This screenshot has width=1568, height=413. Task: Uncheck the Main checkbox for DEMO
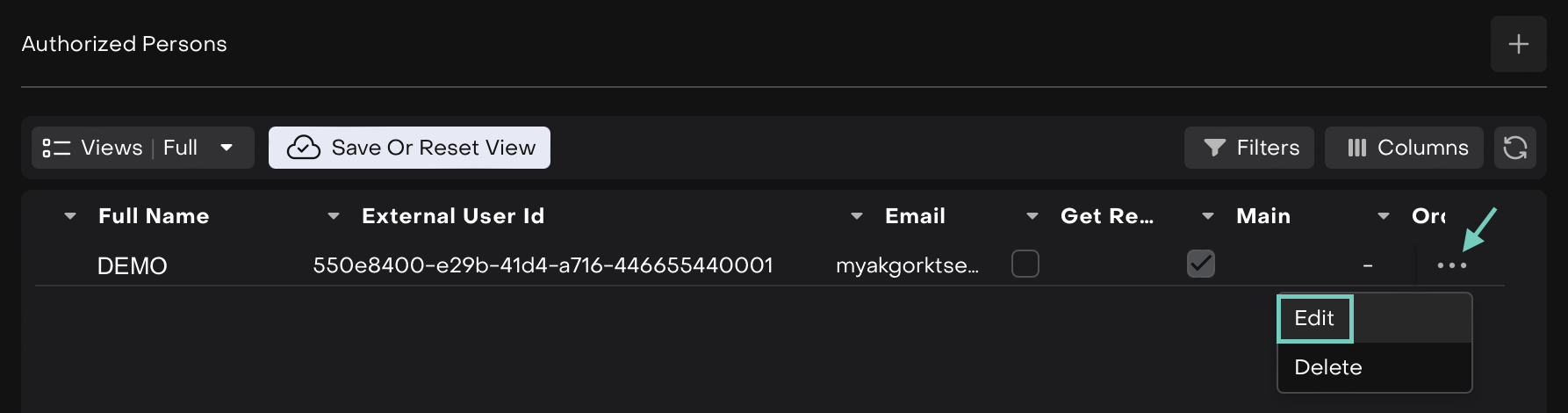pyautogui.click(x=1200, y=264)
